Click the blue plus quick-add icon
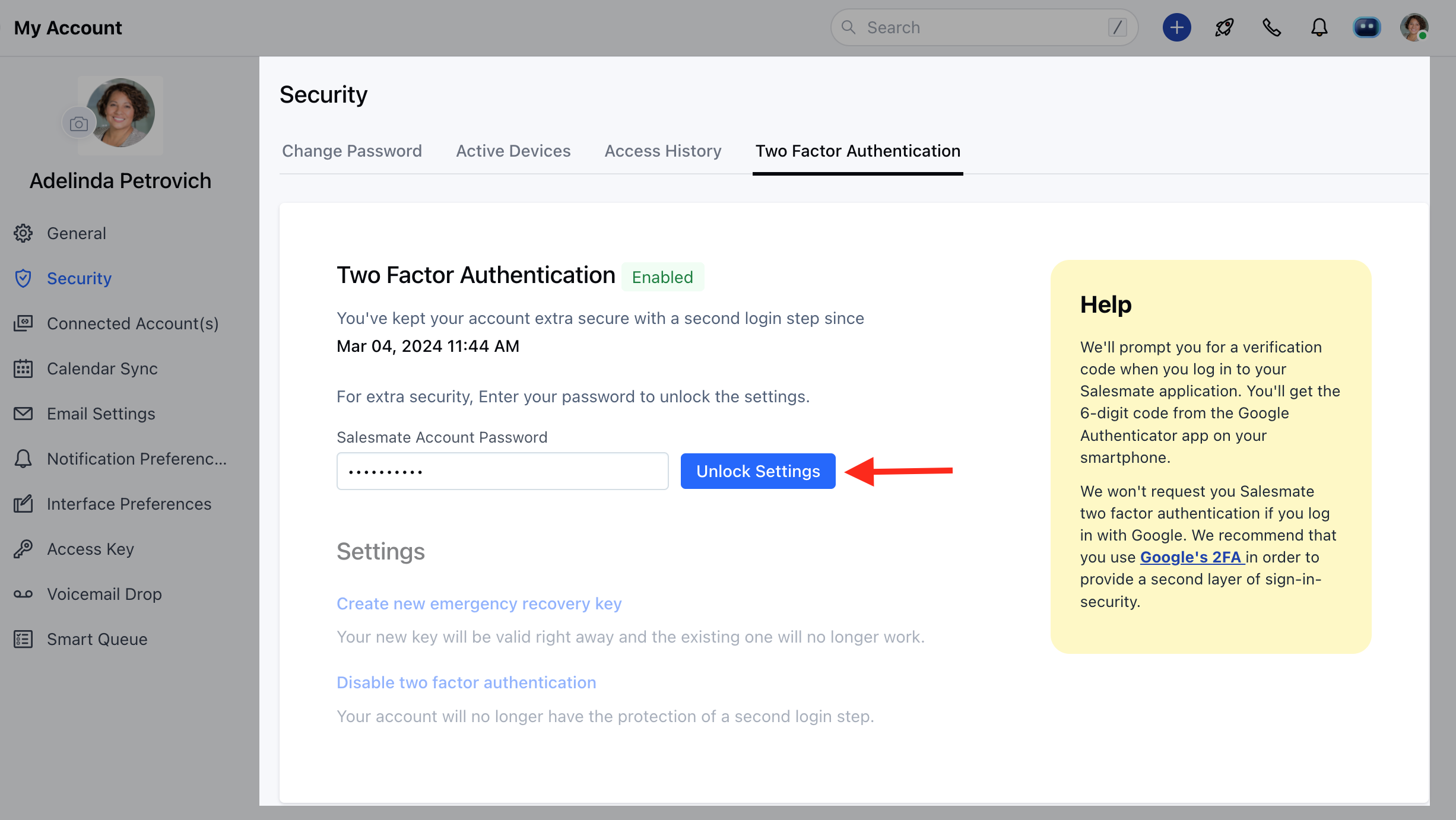 1176,27
